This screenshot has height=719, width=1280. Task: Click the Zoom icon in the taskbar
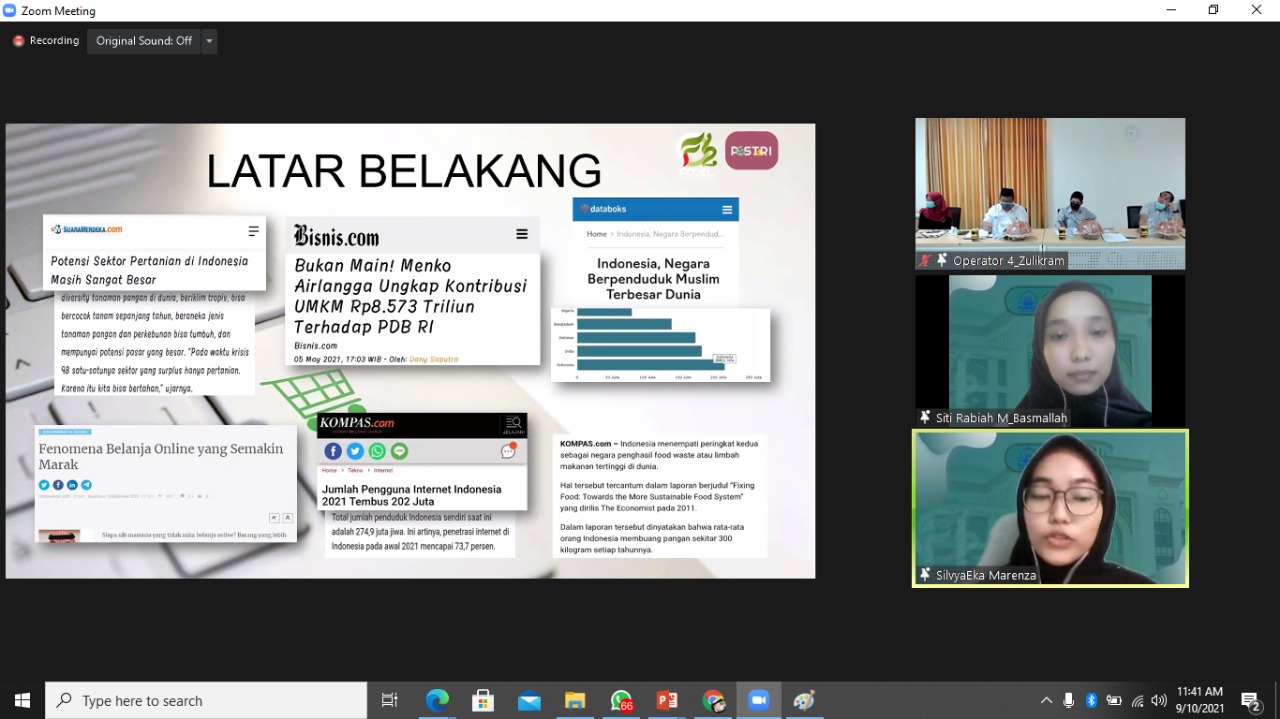coord(758,701)
